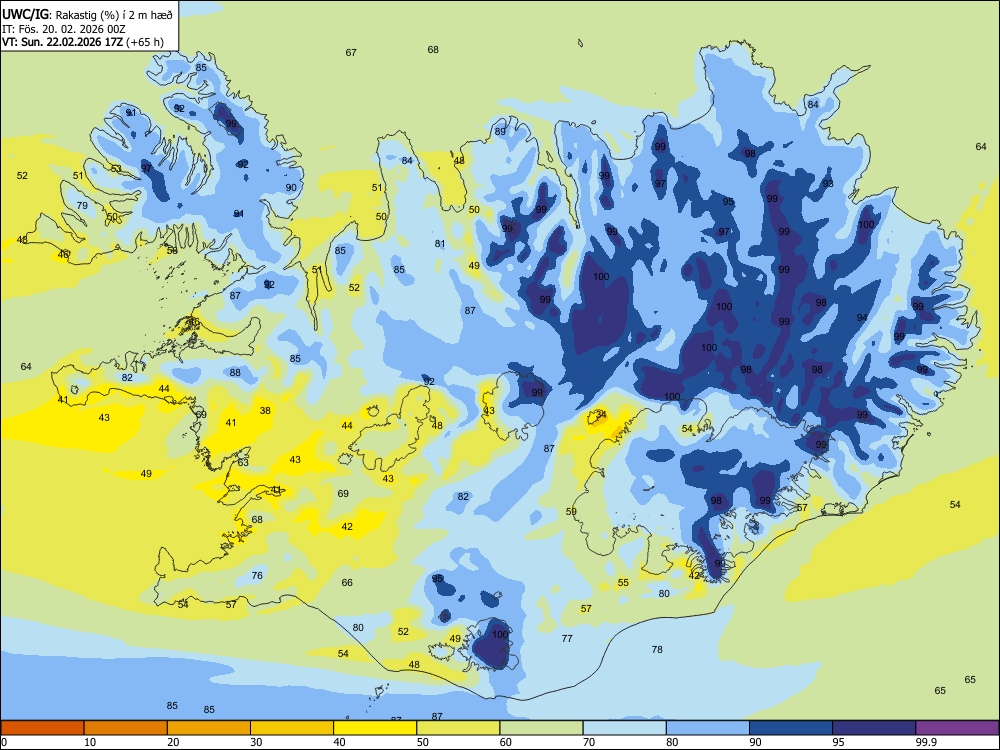1000x750 pixels.
Task: Click the legend tick label '20'
Action: [x=173, y=742]
